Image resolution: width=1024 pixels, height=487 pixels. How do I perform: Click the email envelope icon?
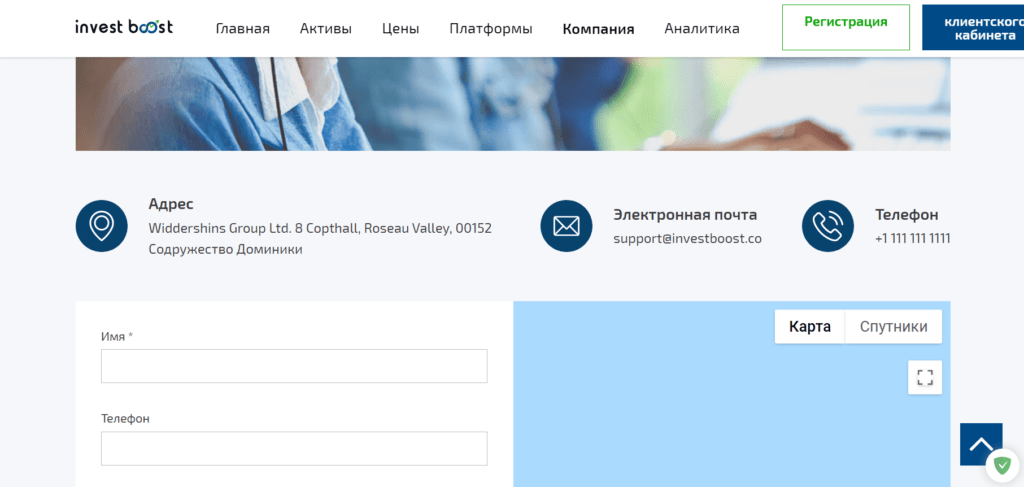566,226
